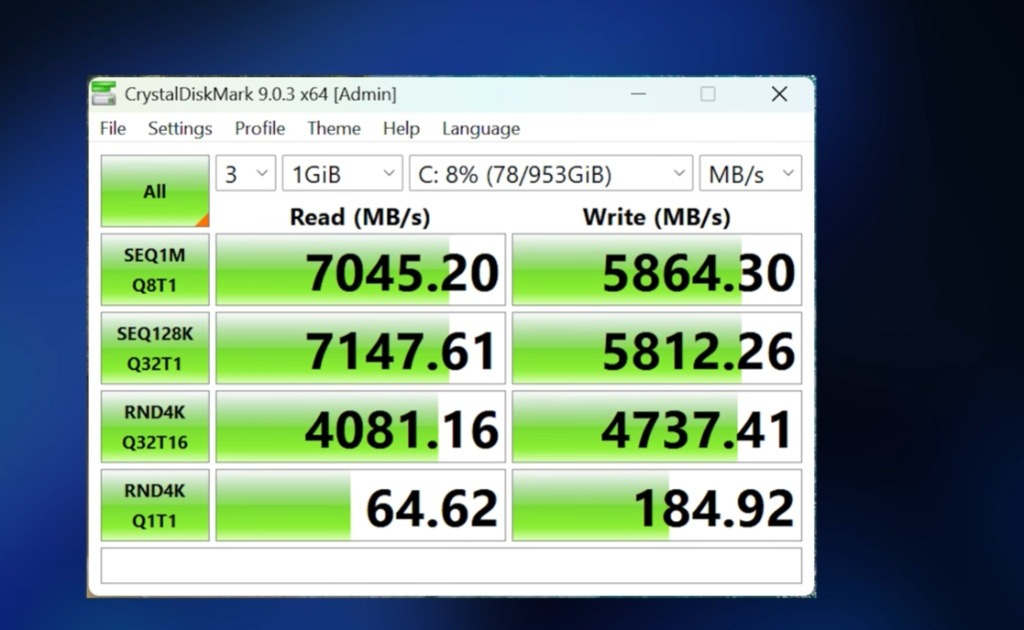Expand the 1GiB test size dropdown
The image size is (1024, 630).
pyautogui.click(x=342, y=174)
